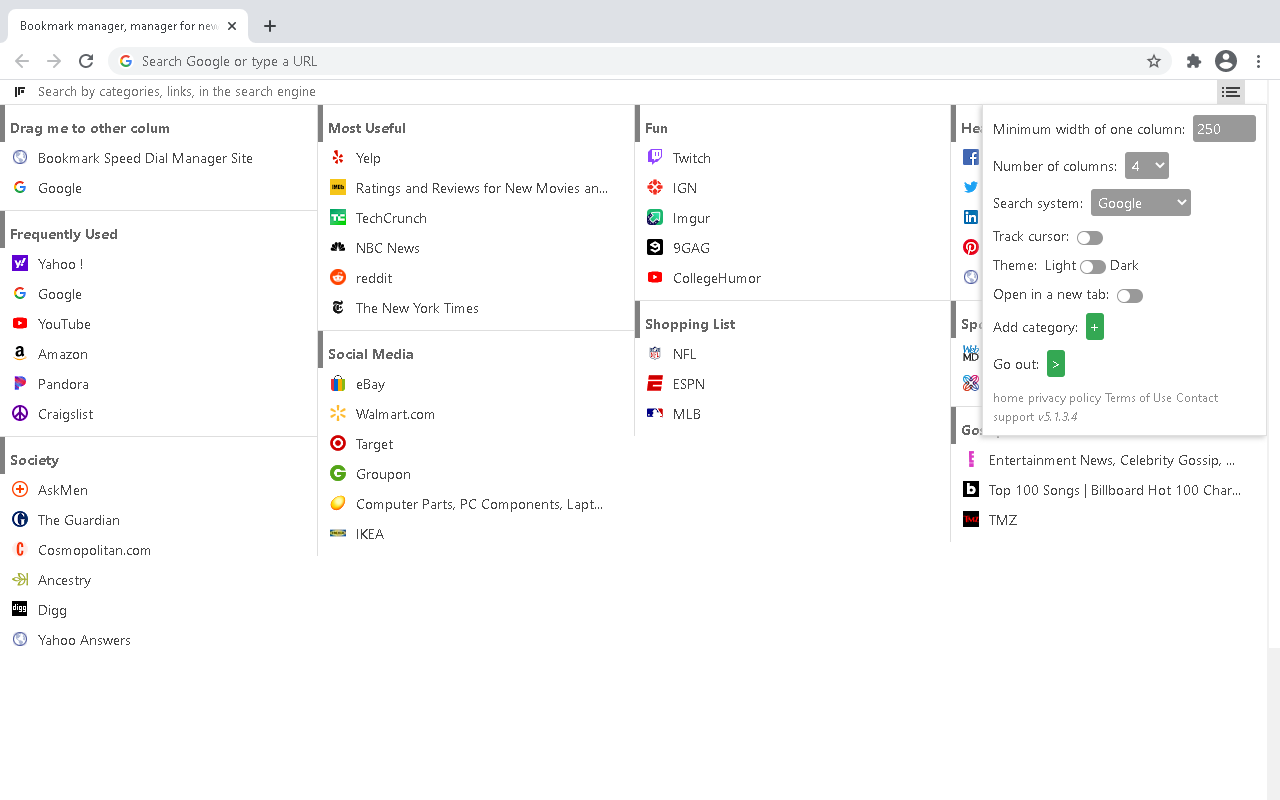Select the Bookmark manager browser tab
This screenshot has height=800, width=1280.
coord(118,26)
